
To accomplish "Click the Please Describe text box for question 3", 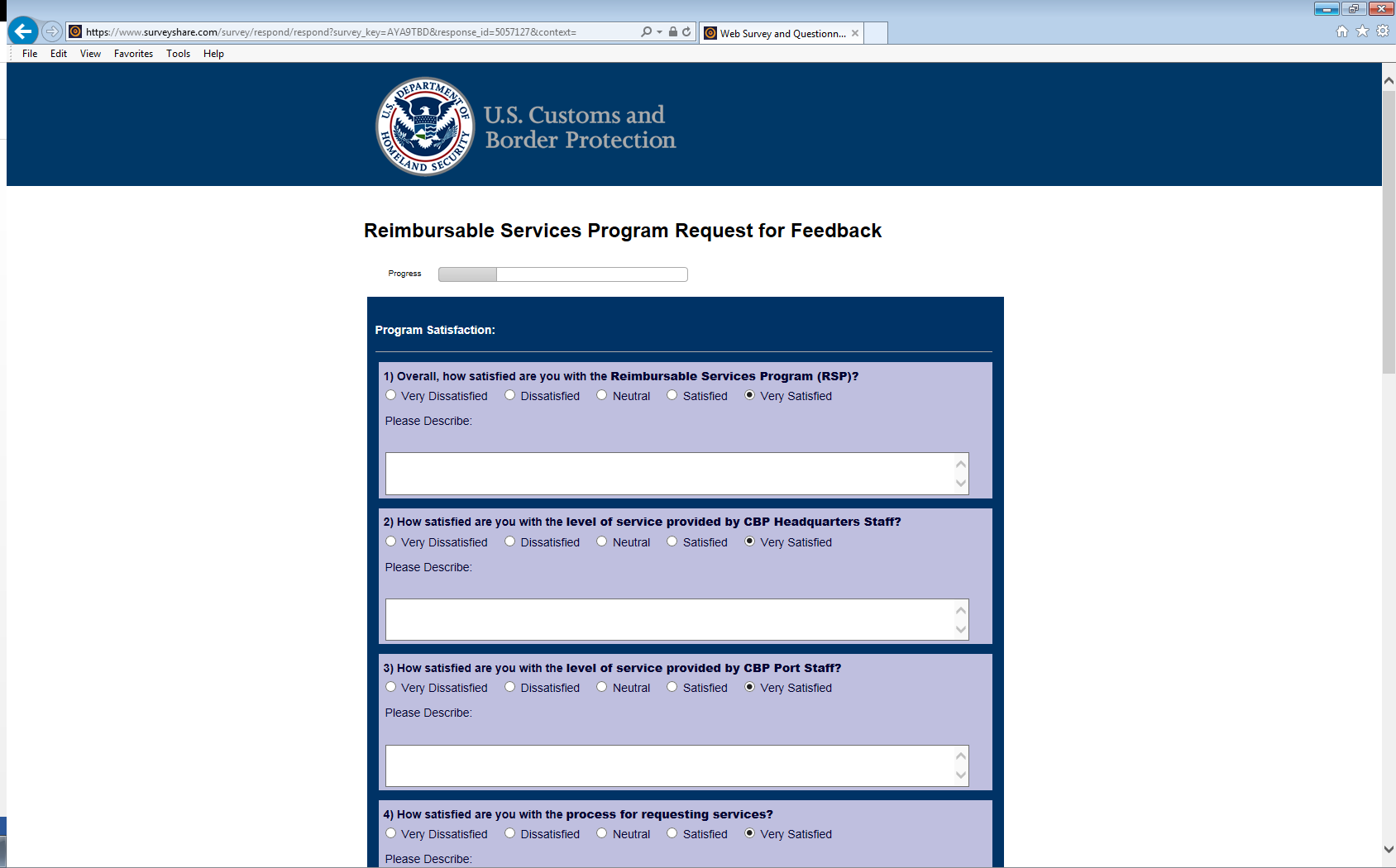I will (670, 765).
